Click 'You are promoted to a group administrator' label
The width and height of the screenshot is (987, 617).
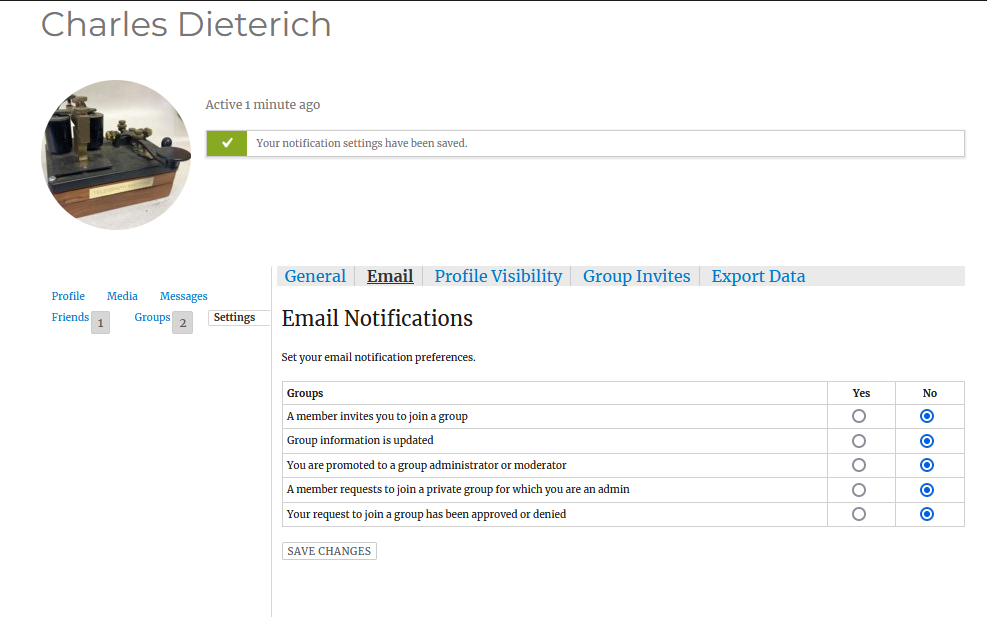coord(426,465)
